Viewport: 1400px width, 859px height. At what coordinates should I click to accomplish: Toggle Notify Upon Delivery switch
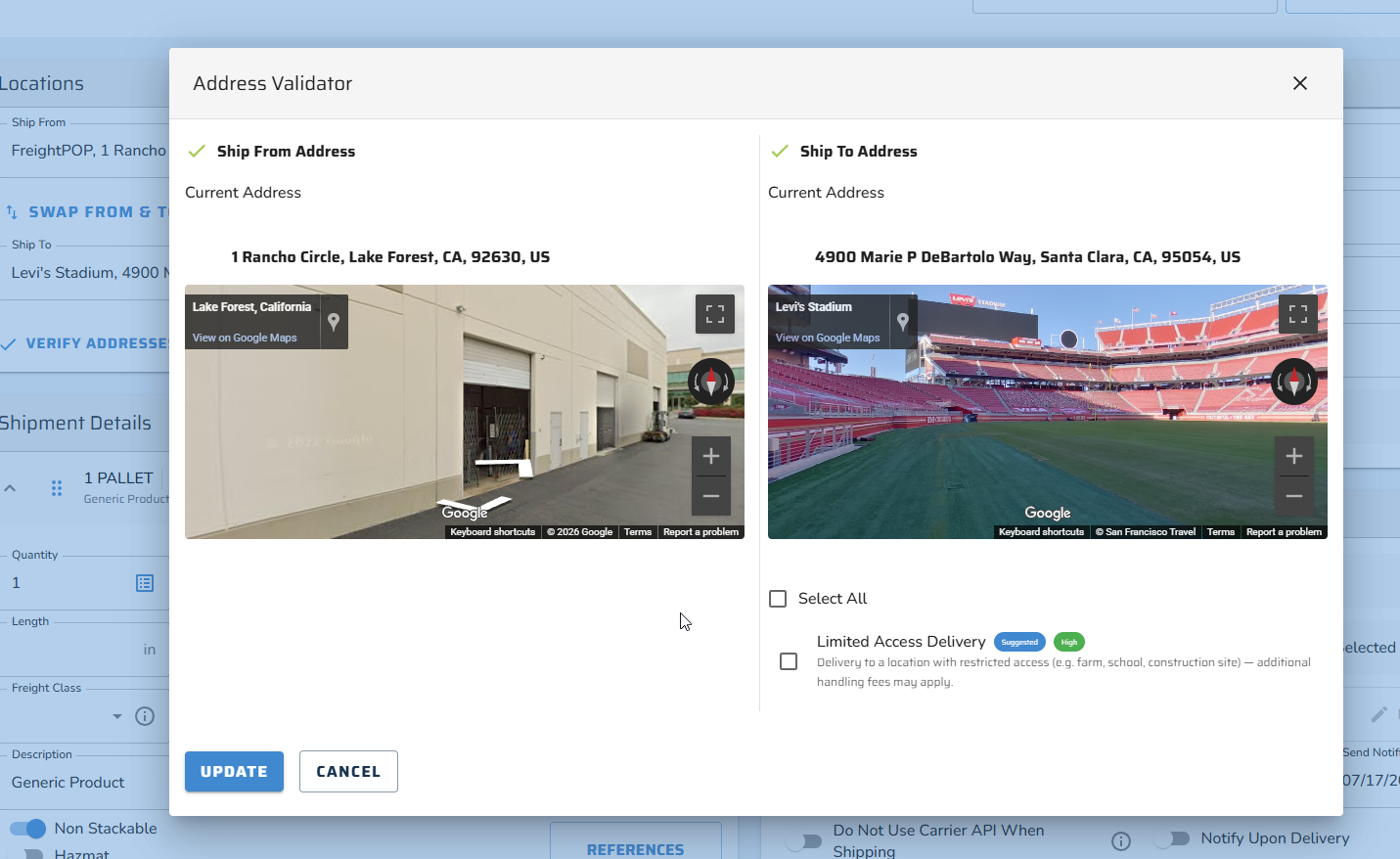point(1171,838)
